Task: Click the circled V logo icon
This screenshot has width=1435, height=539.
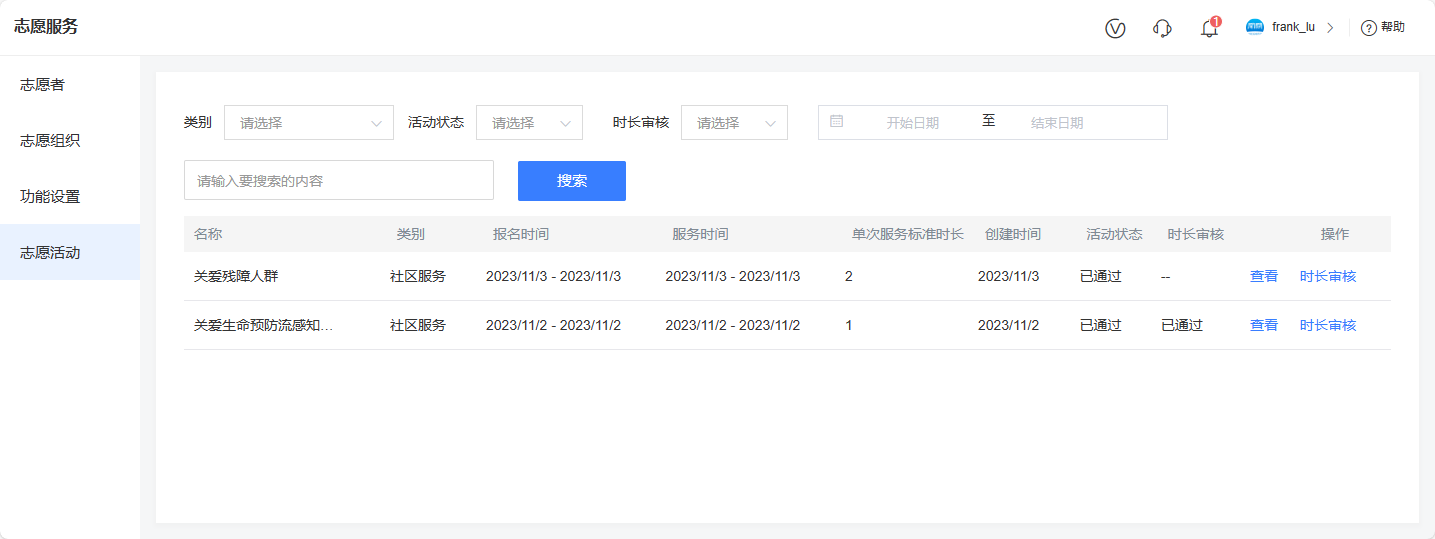Action: pos(1115,28)
